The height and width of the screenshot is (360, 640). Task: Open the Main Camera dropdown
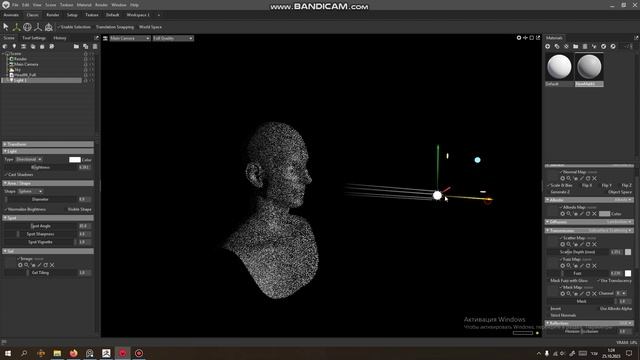click(130, 38)
